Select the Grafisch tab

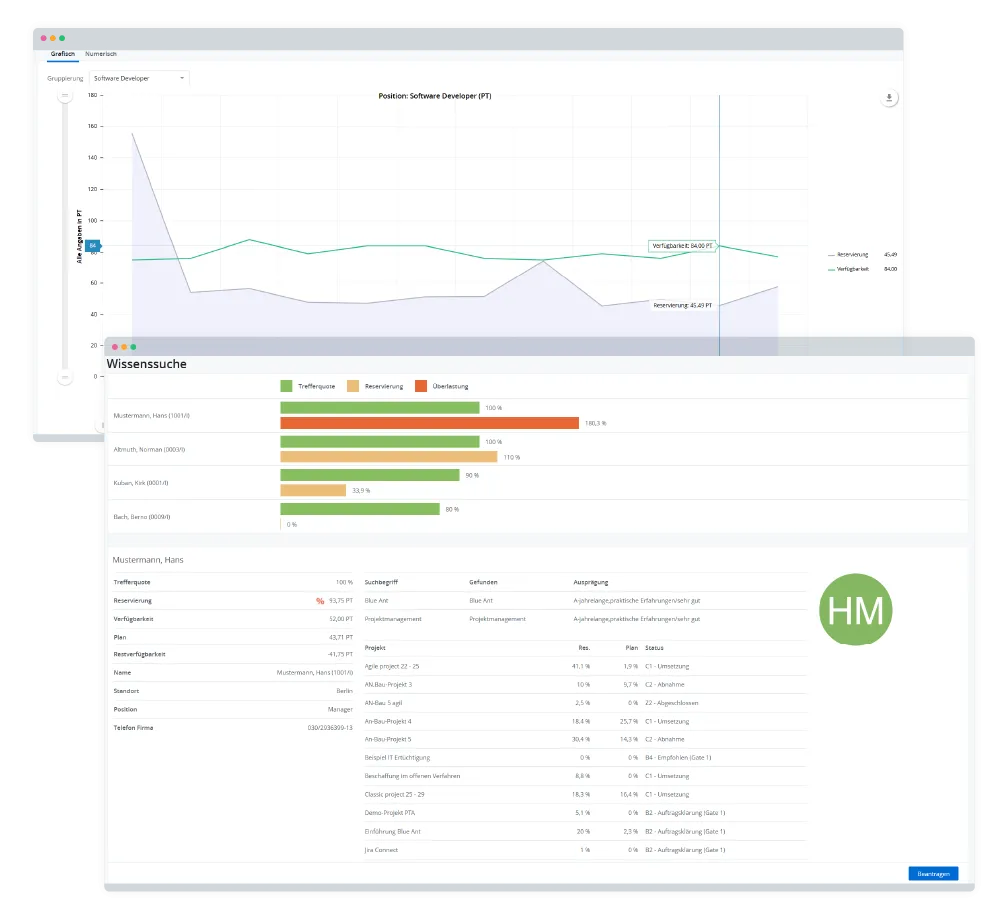(x=63, y=53)
